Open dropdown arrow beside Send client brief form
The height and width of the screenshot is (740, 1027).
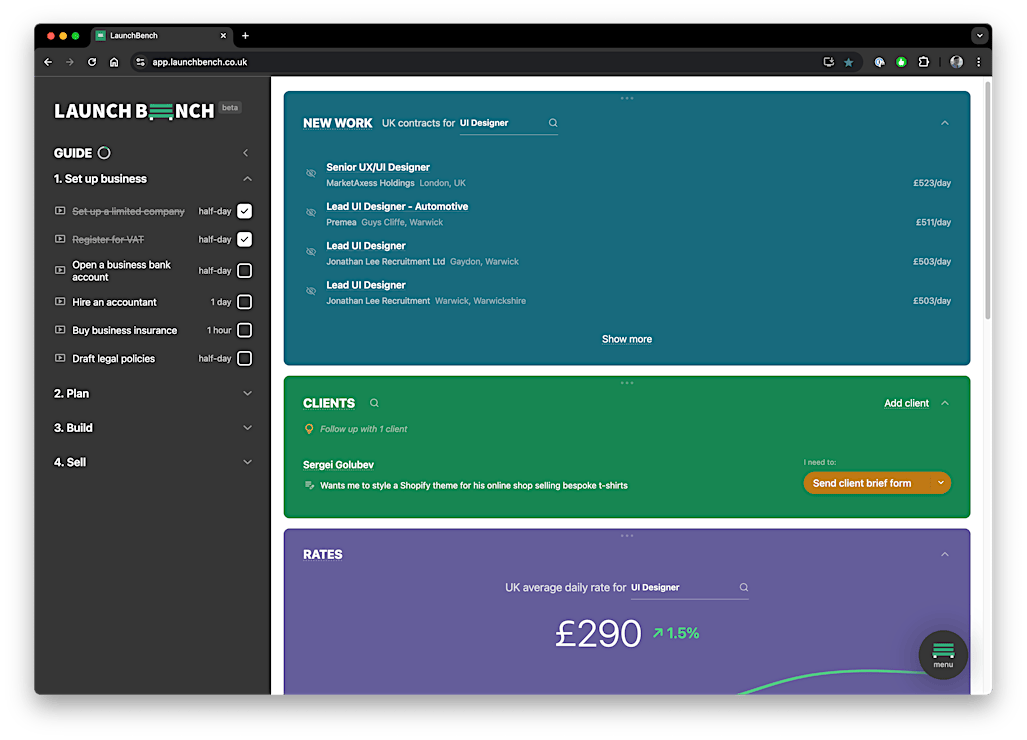[940, 483]
